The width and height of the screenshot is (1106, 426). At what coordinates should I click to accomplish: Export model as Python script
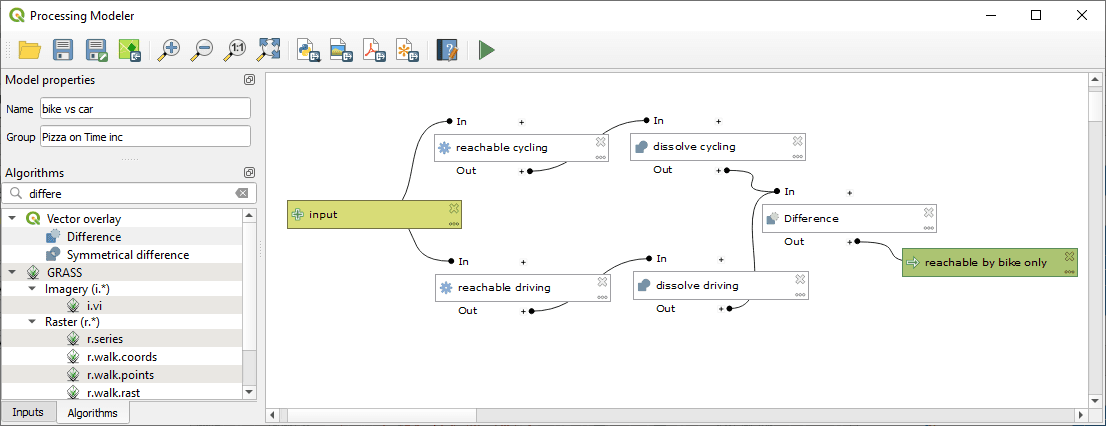tap(308, 49)
